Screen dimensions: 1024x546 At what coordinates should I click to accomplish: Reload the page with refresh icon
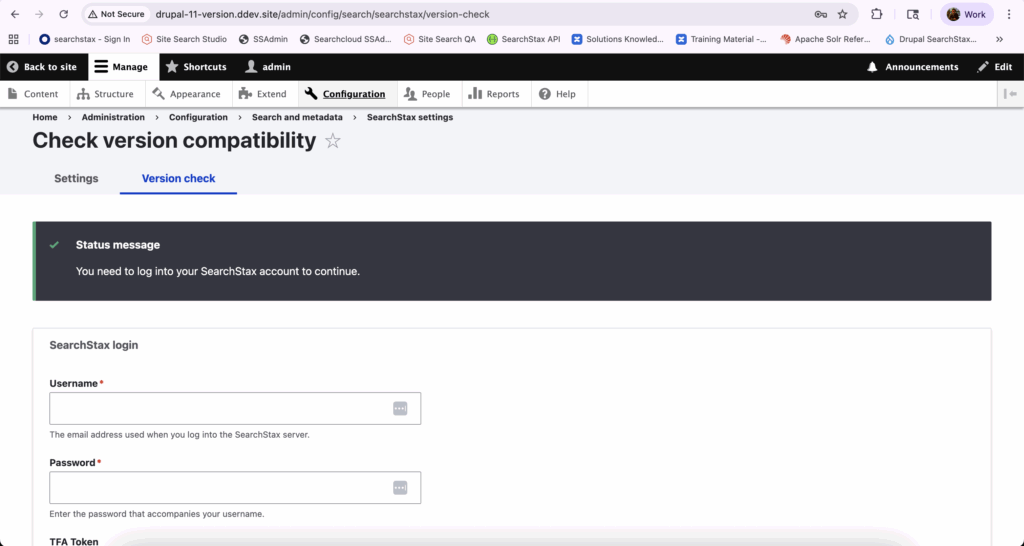[63, 14]
